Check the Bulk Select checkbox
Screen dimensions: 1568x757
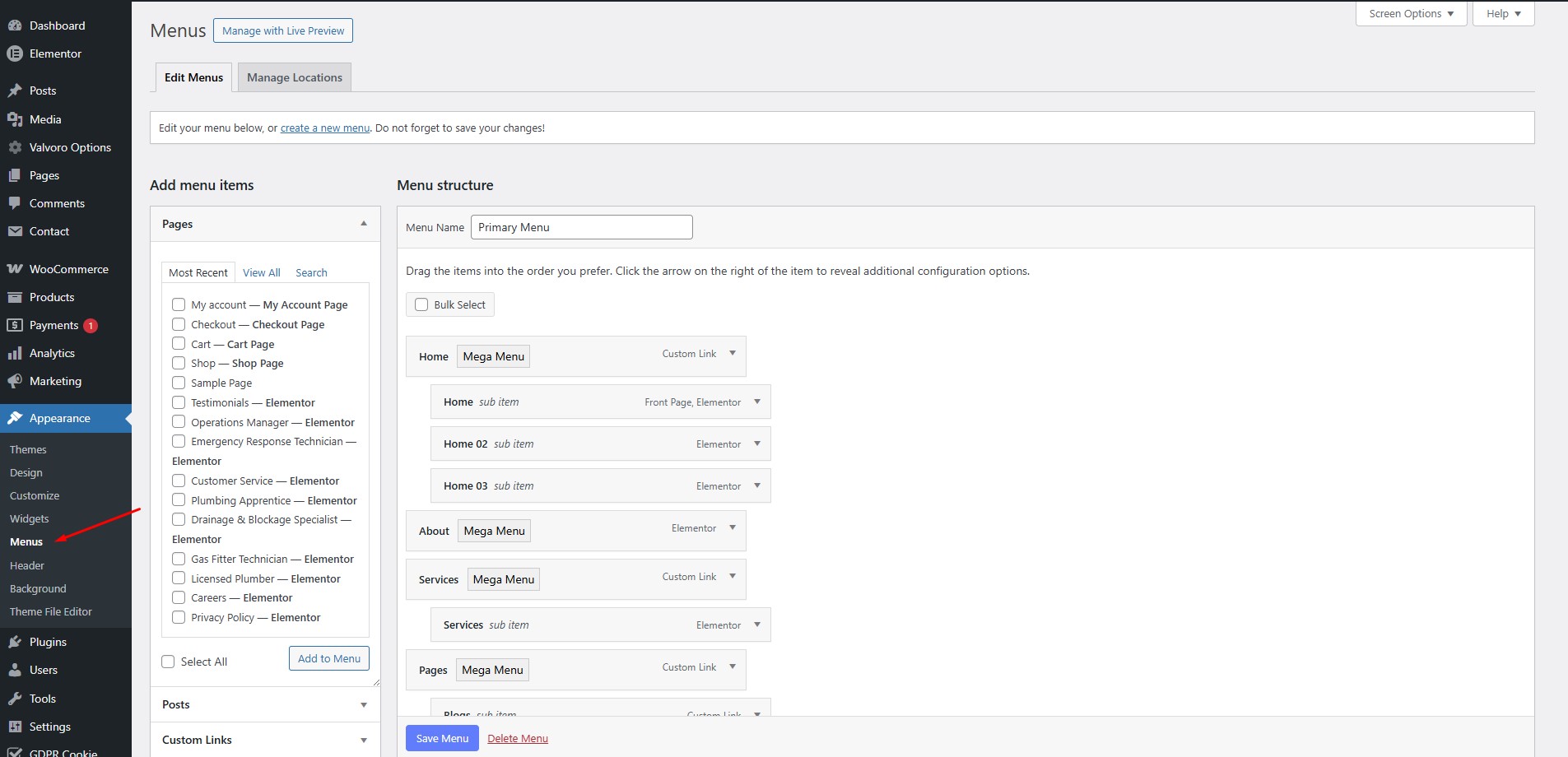pos(421,304)
